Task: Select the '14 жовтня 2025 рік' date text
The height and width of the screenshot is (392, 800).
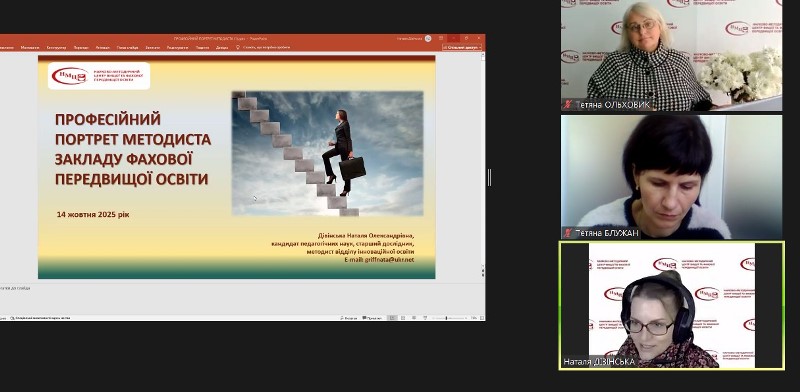Action: point(93,214)
